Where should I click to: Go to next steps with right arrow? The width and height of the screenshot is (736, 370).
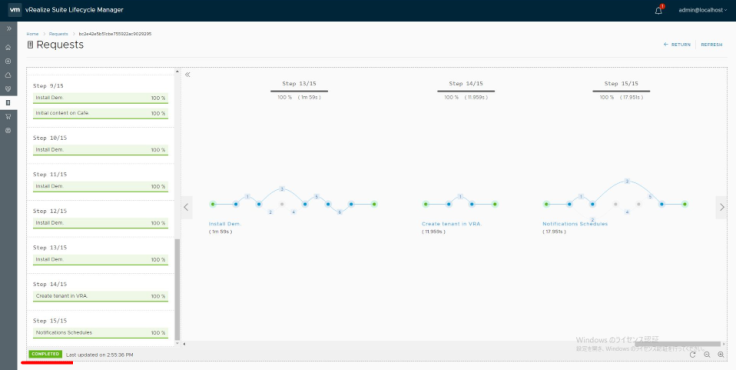coord(721,207)
